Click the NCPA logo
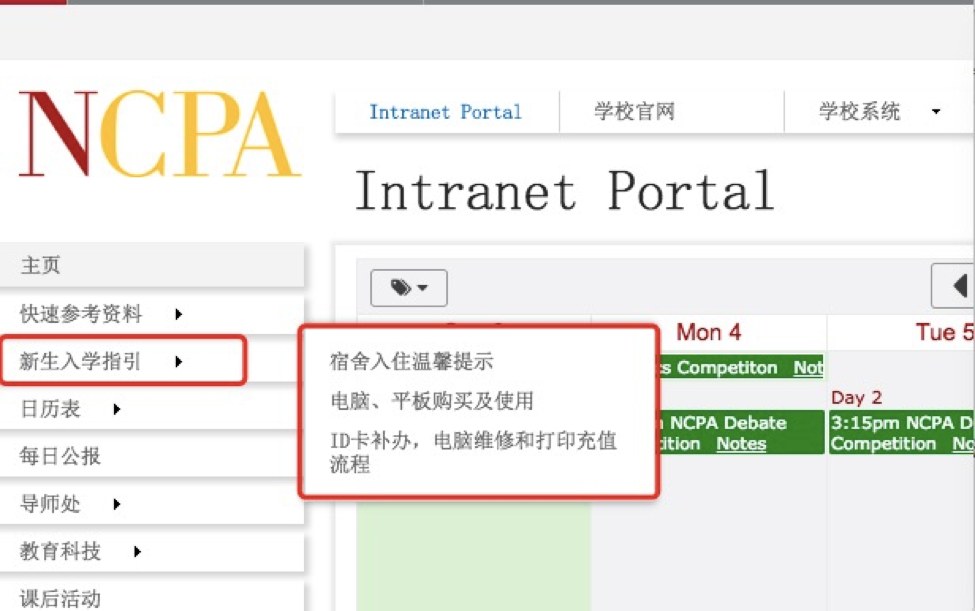Image resolution: width=975 pixels, height=611 pixels. [x=159, y=134]
